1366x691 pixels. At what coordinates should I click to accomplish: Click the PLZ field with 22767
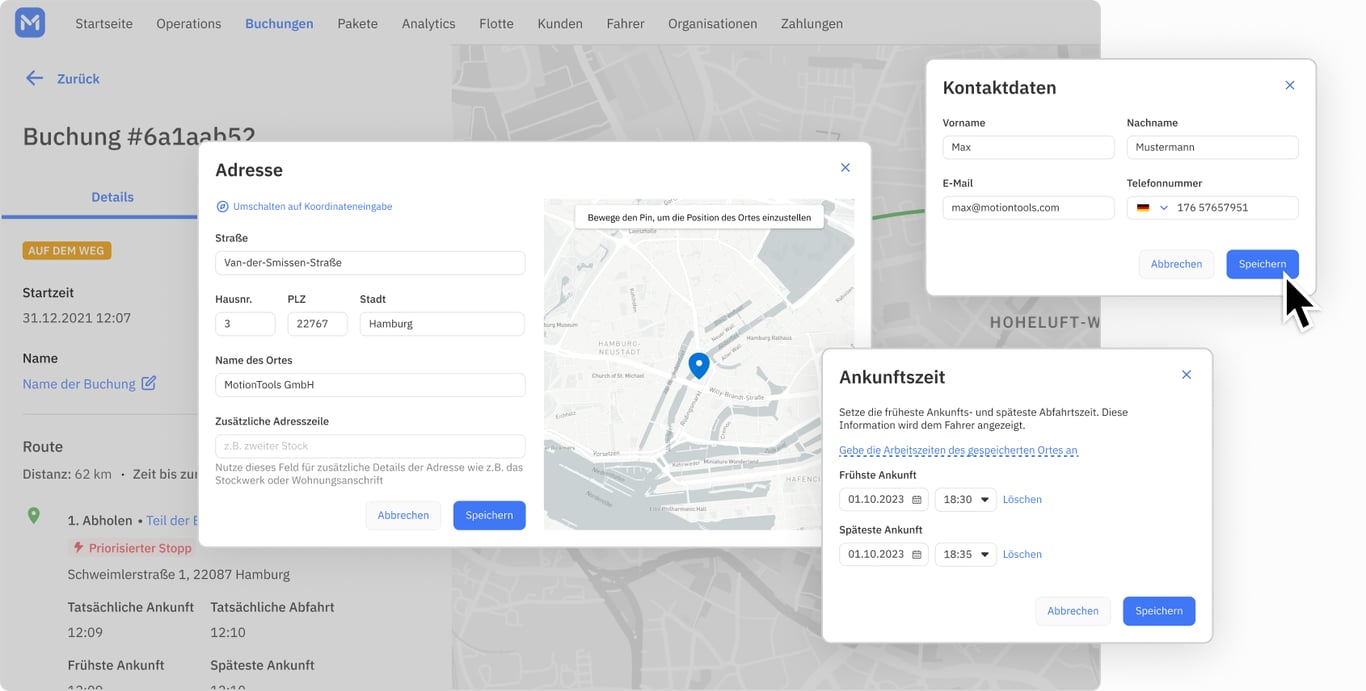[x=317, y=324]
